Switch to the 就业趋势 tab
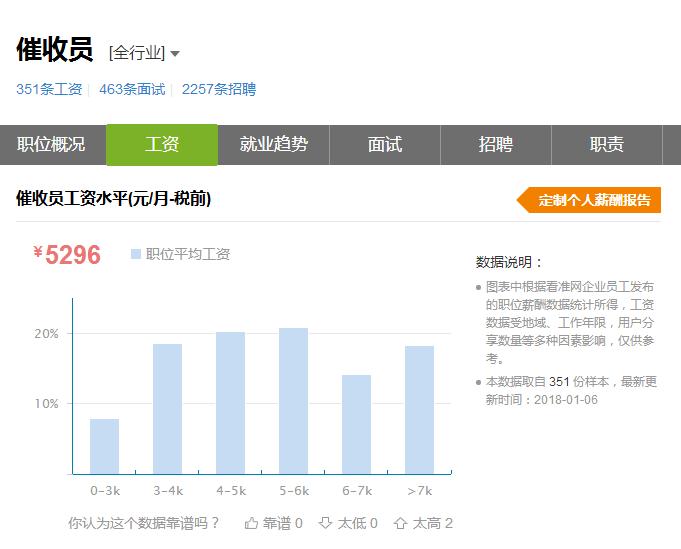Screen dimensions: 681x549 click(x=274, y=145)
